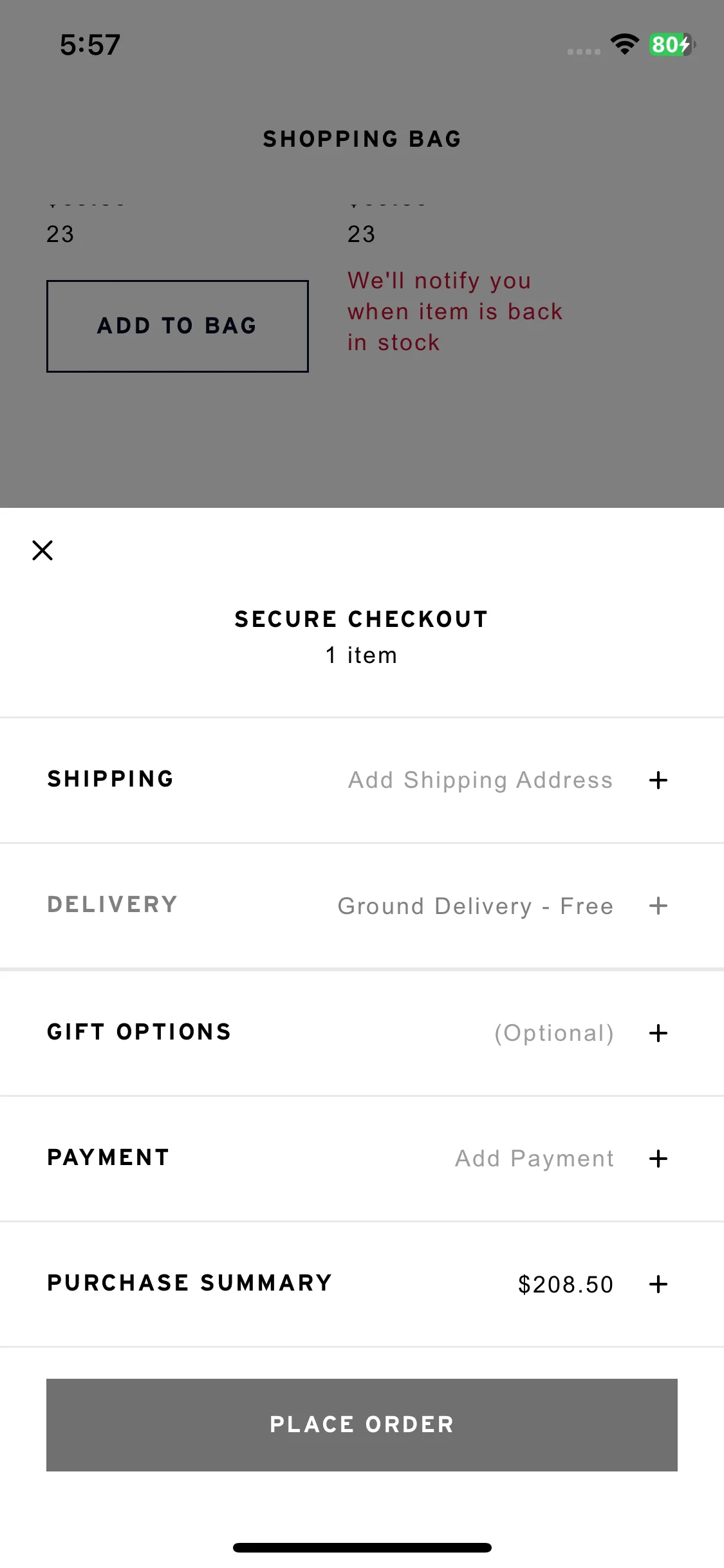Tap Add Shipping Address
This screenshot has height=1568, width=724.
[481, 780]
